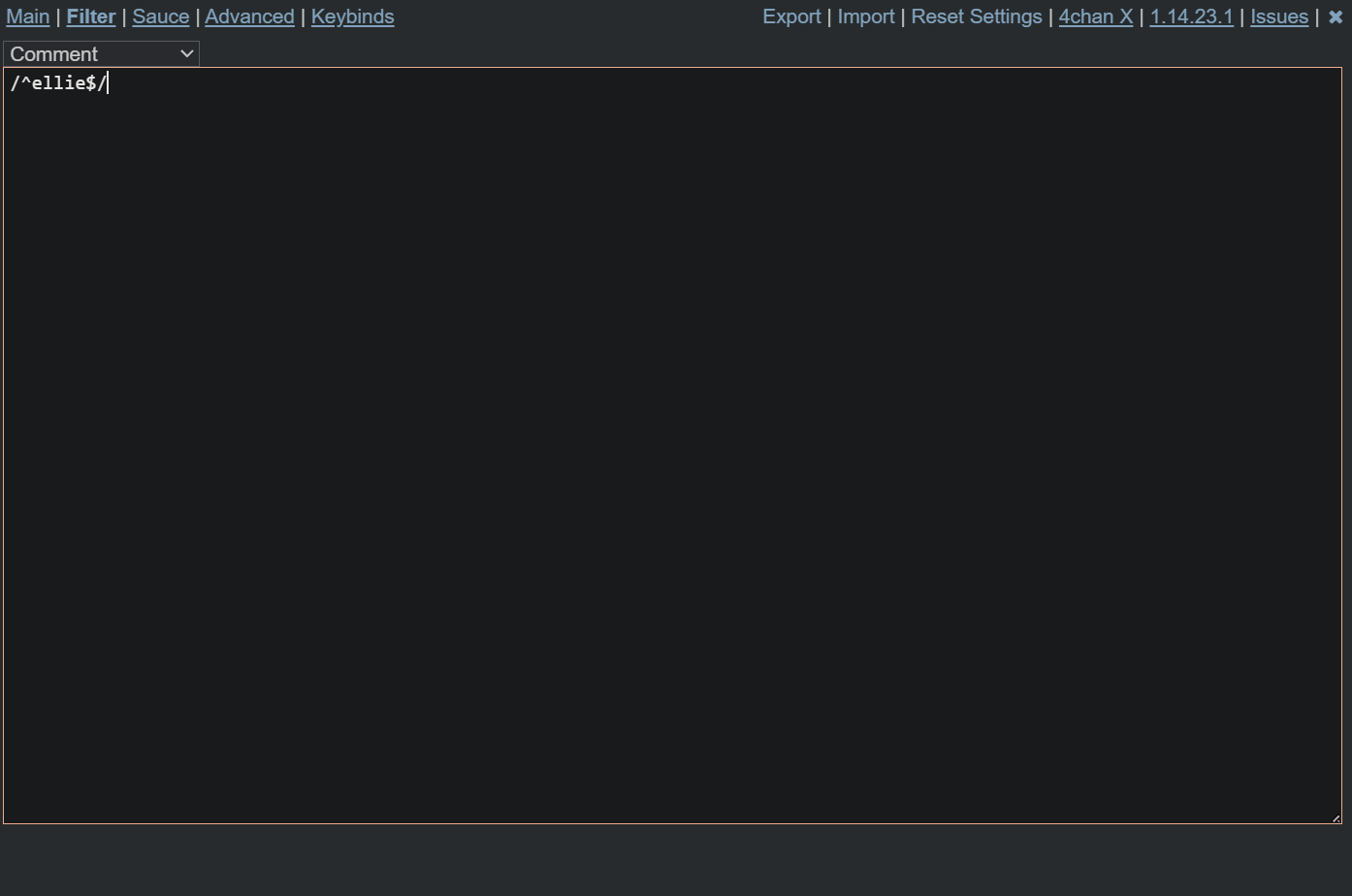Open the 1.14.23.1 version changelog link
The width and height of the screenshot is (1352, 896).
pyautogui.click(x=1192, y=16)
